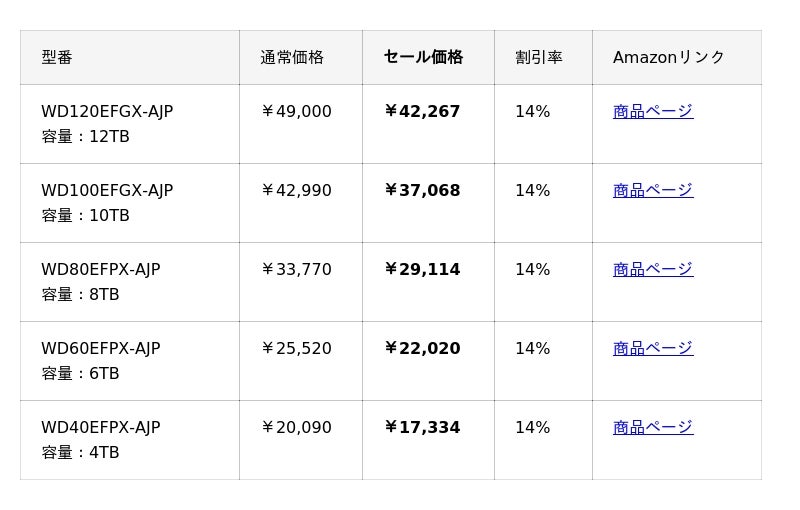Open the product page link for WD100EFGX-AJP
Screen dimensions: 800x510
pyautogui.click(x=652, y=190)
